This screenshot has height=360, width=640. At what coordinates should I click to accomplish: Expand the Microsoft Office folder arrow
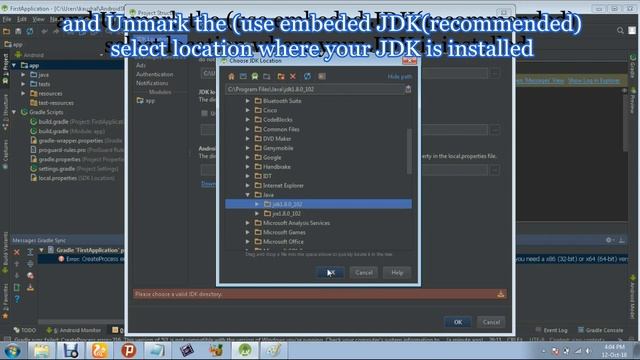(x=248, y=242)
